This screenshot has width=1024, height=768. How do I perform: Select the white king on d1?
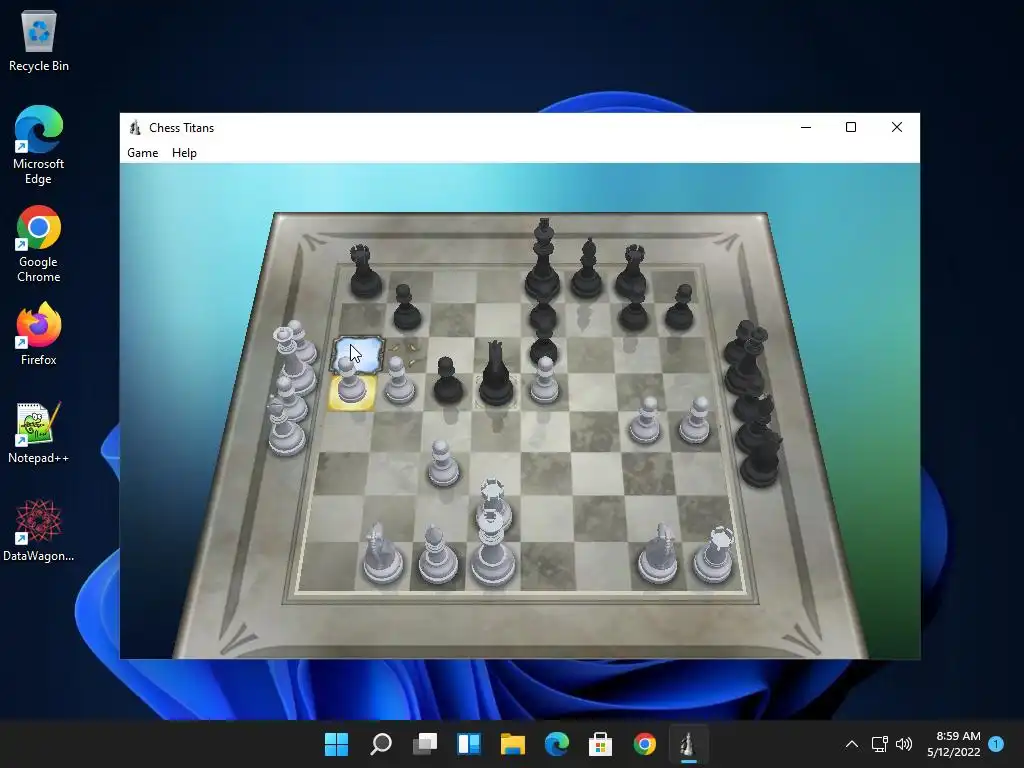[493, 552]
